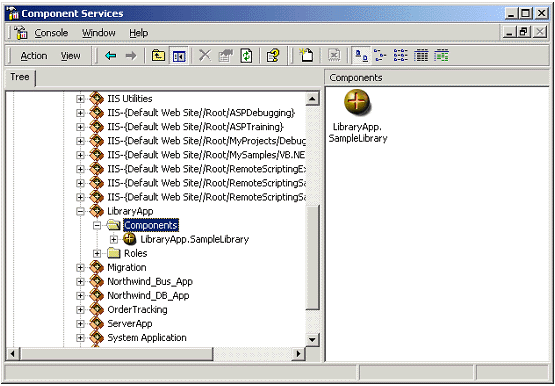The width and height of the screenshot is (555, 386).
Task: Open the Action menu
Action: tap(34, 56)
